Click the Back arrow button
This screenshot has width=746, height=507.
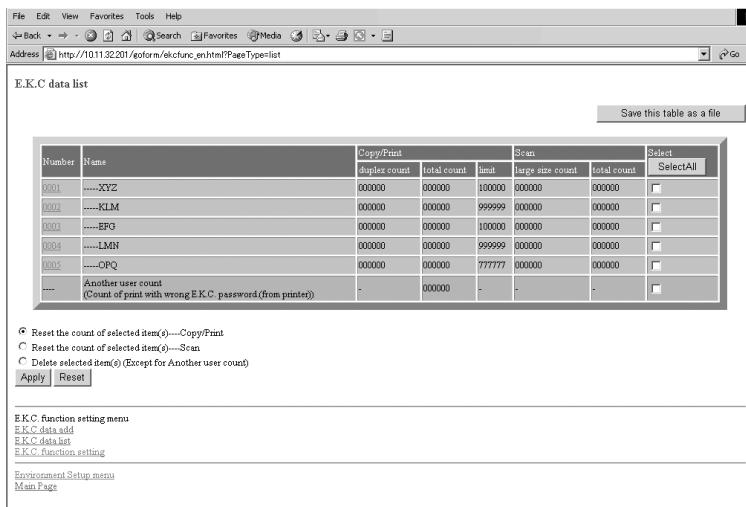click(x=27, y=36)
